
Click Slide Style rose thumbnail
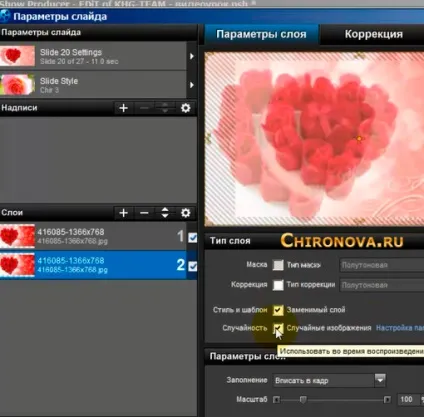[x=17, y=85]
